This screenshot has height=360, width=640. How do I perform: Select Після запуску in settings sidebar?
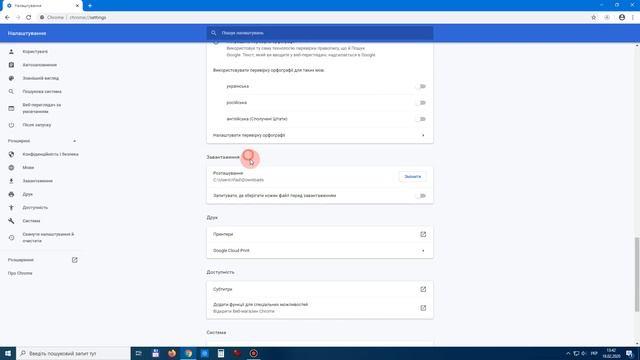(37, 125)
